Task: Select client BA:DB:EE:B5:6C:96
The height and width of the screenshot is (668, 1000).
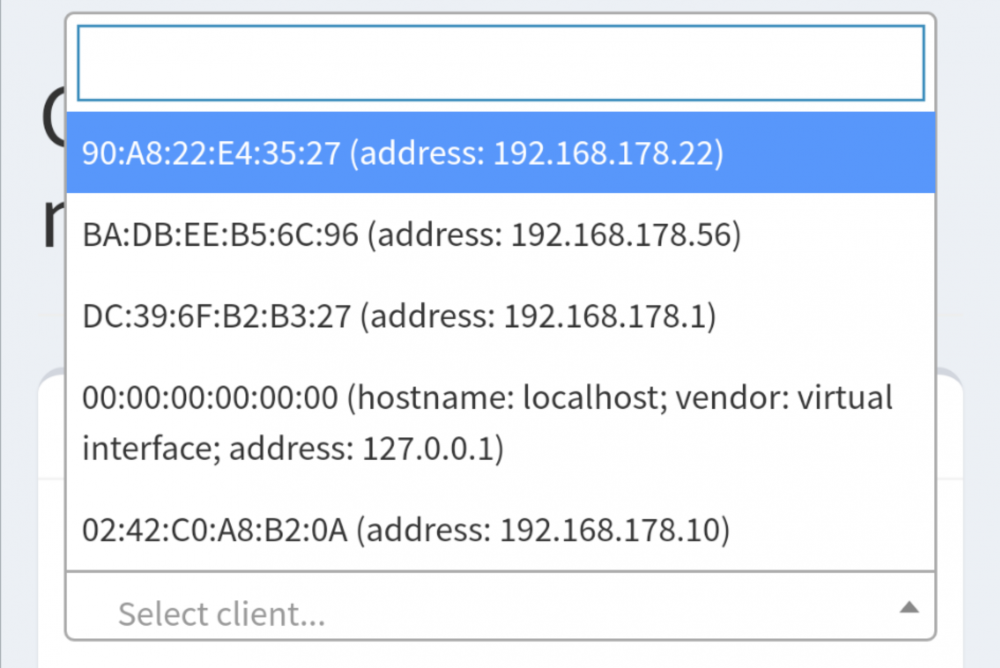Action: pyautogui.click(x=501, y=234)
